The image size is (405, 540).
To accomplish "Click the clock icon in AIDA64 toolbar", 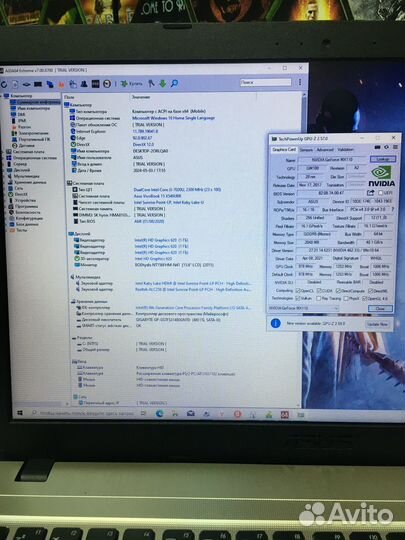I will click(107, 84).
